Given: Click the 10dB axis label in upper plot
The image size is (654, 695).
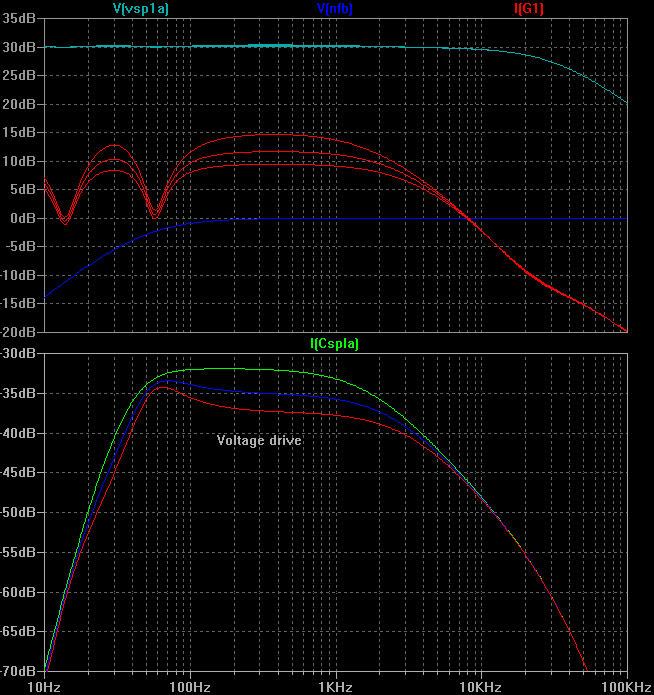Looking at the screenshot, I should tap(19, 161).
